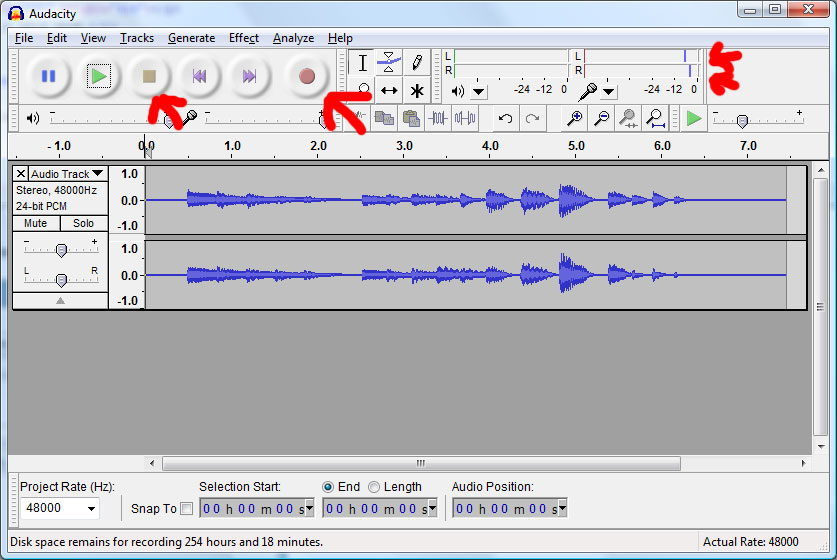
Task: Click the track gain slider
Action: tap(61, 250)
